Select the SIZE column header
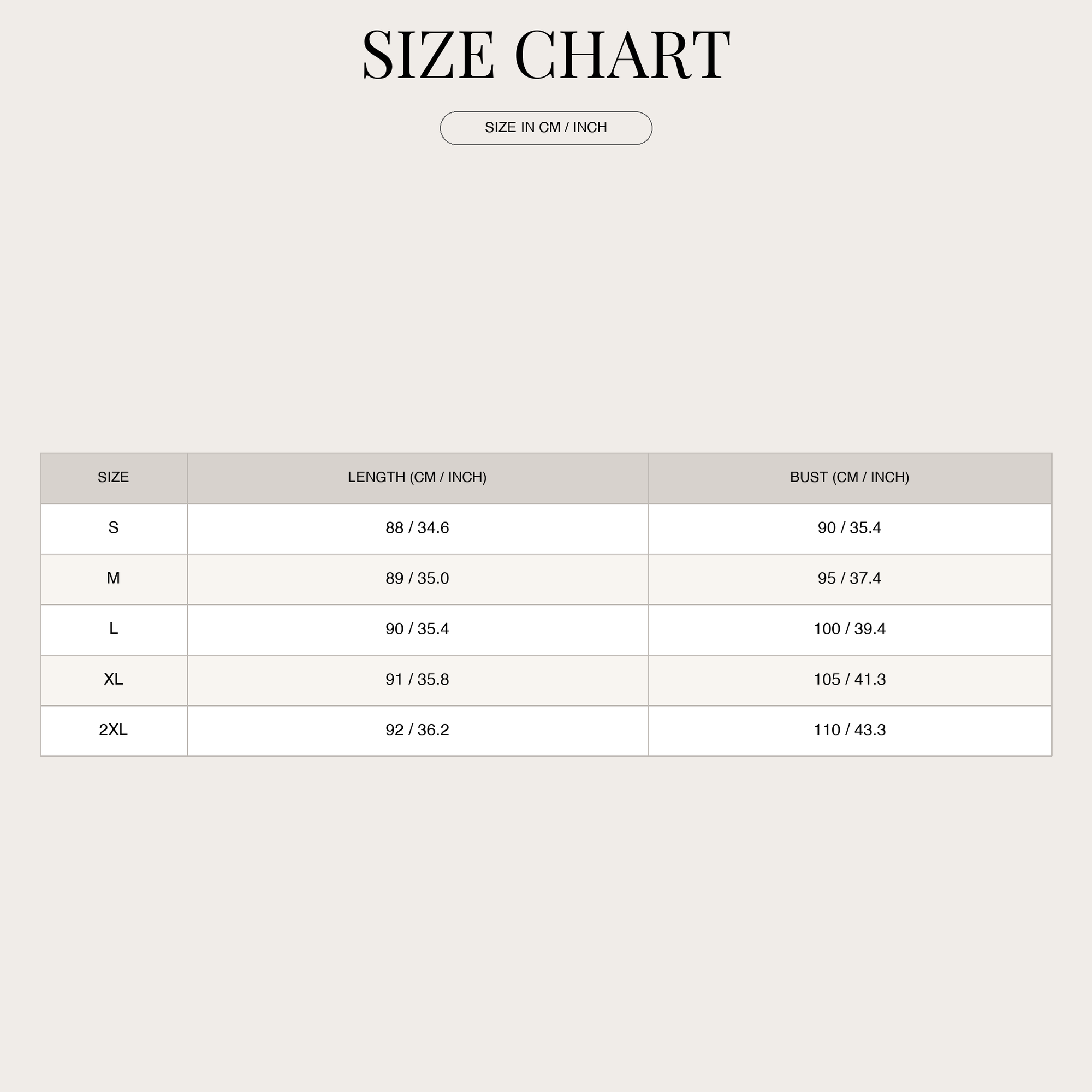 pyautogui.click(x=114, y=478)
